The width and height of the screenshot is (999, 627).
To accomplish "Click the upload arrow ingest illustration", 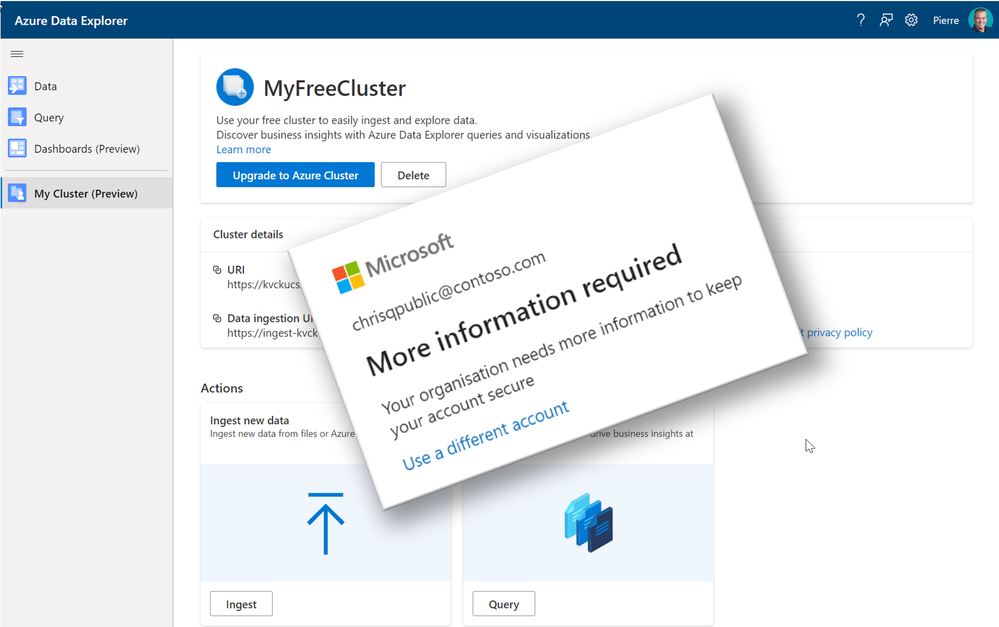I will click(326, 523).
